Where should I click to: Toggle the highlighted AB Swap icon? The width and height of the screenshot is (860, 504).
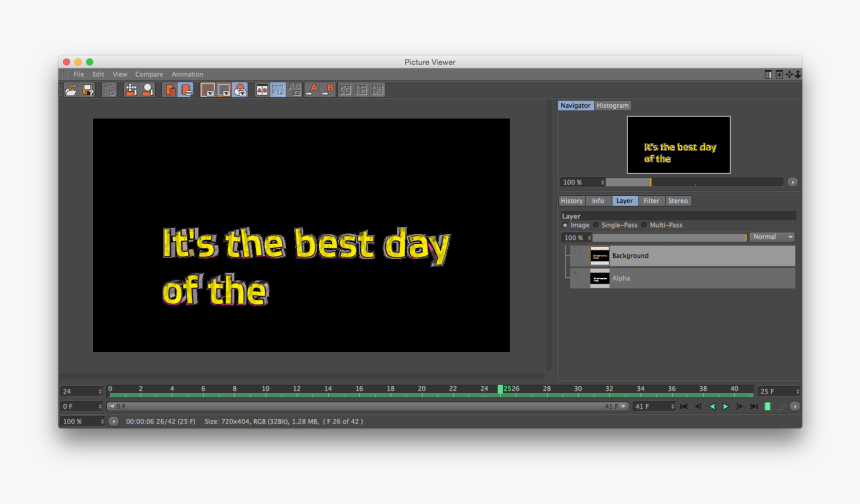278,90
